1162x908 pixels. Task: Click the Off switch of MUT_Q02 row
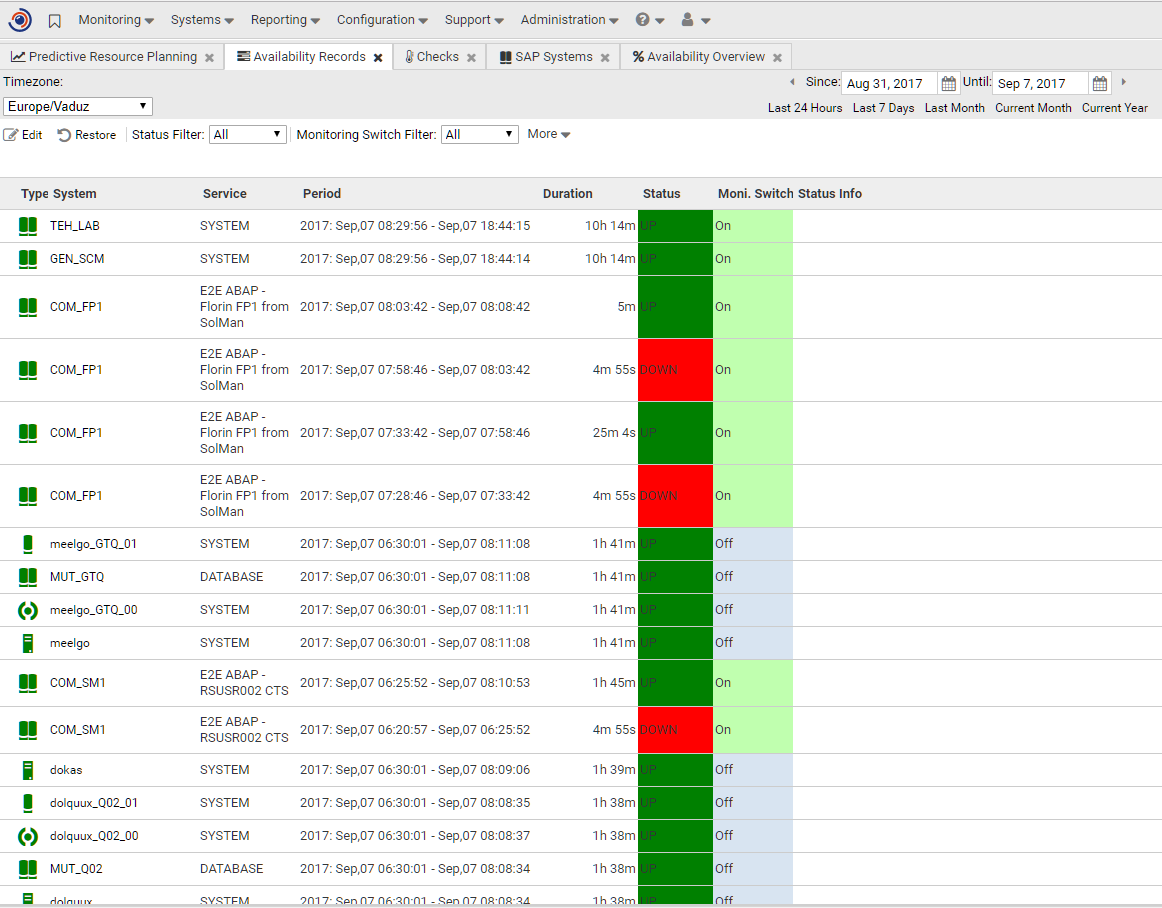[x=753, y=869]
